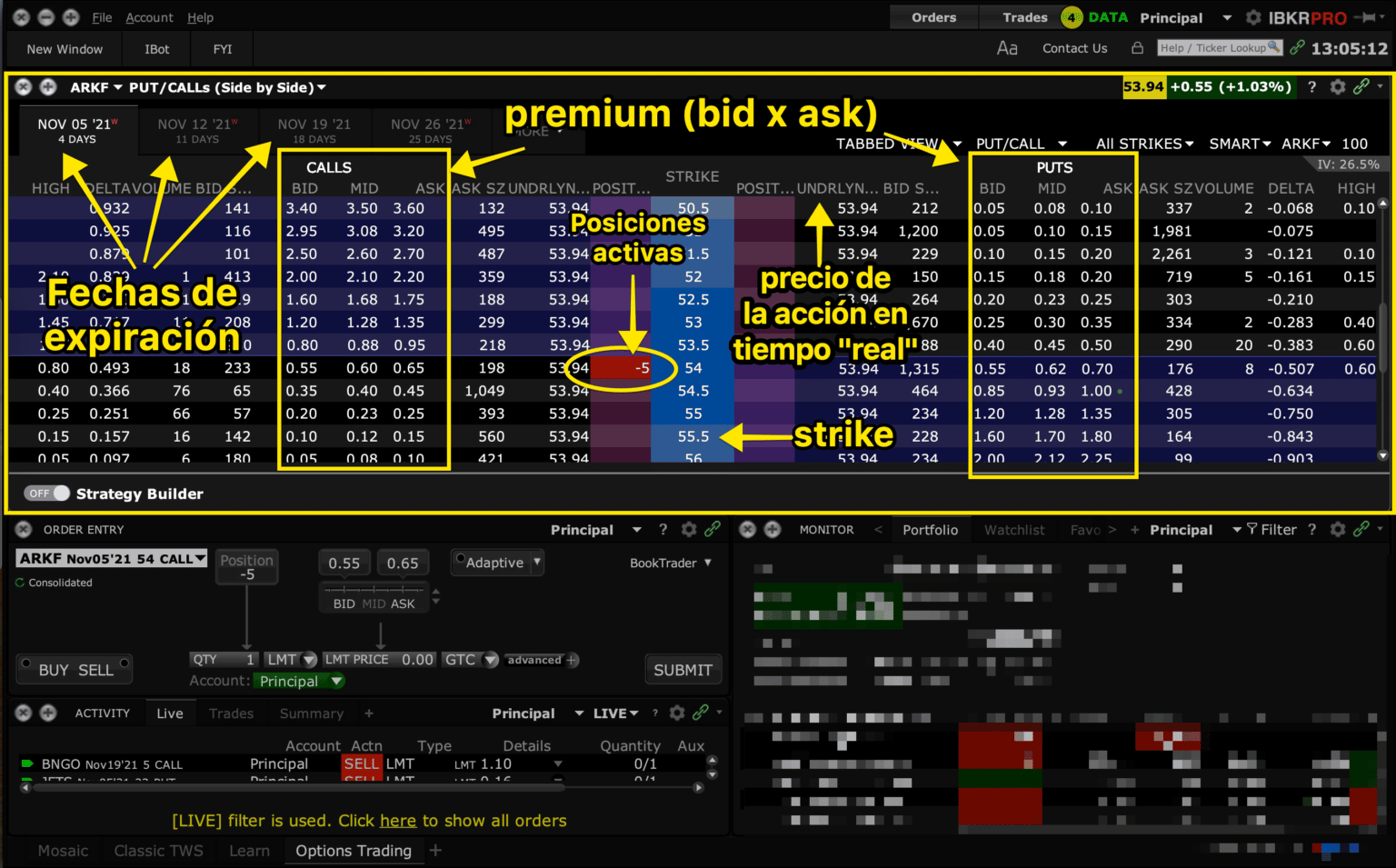Viewport: 1396px width, 868px height.
Task: Click the QTY input field in Order Entry
Action: coord(224,659)
